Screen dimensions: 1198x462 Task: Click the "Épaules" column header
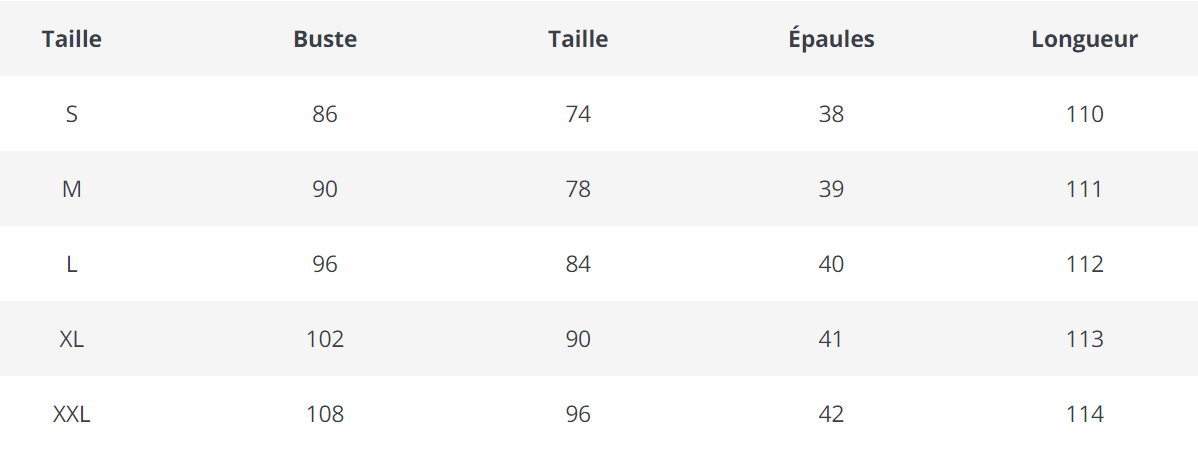[x=831, y=40]
